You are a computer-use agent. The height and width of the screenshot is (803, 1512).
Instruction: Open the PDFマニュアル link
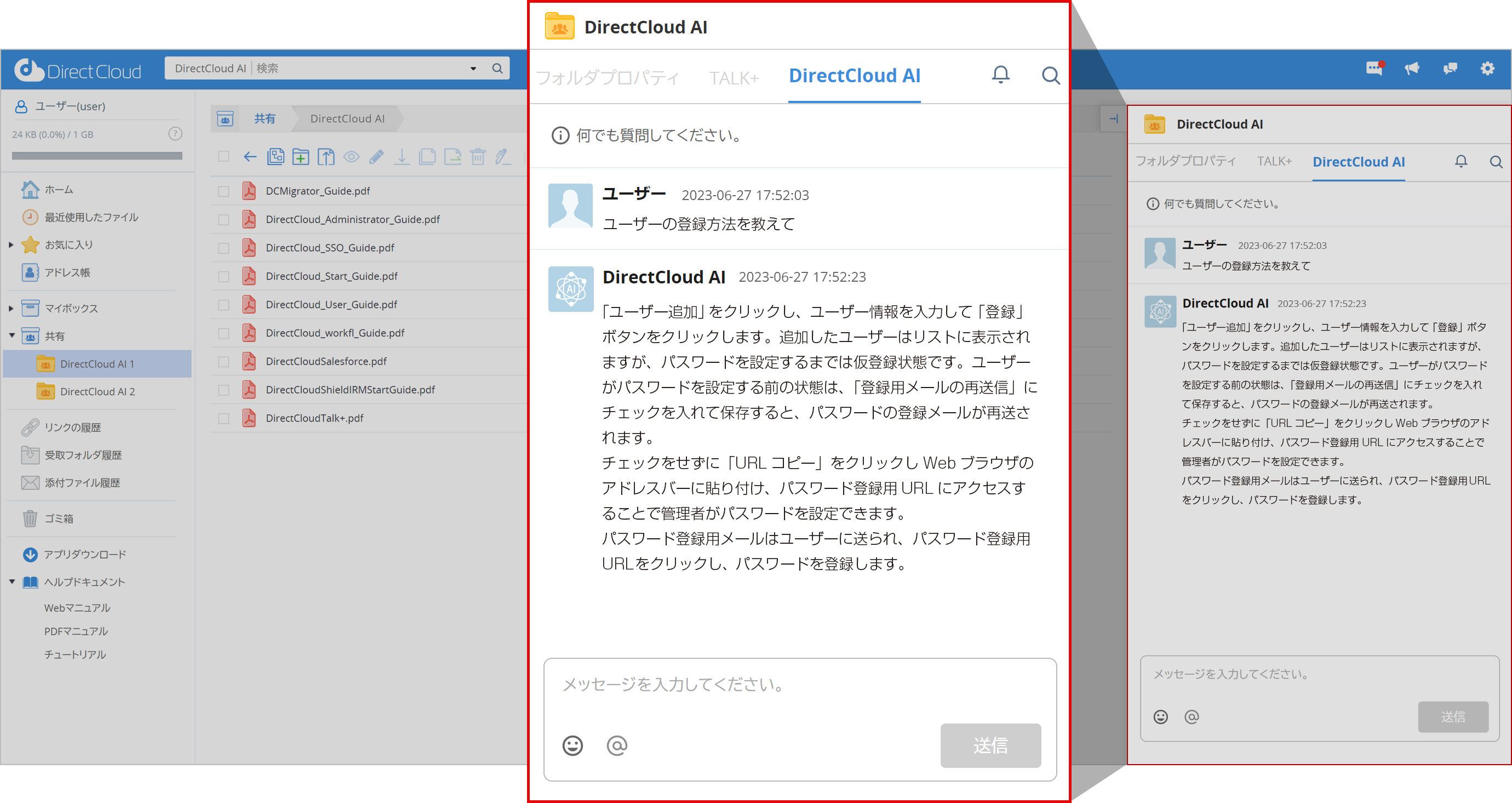click(76, 631)
